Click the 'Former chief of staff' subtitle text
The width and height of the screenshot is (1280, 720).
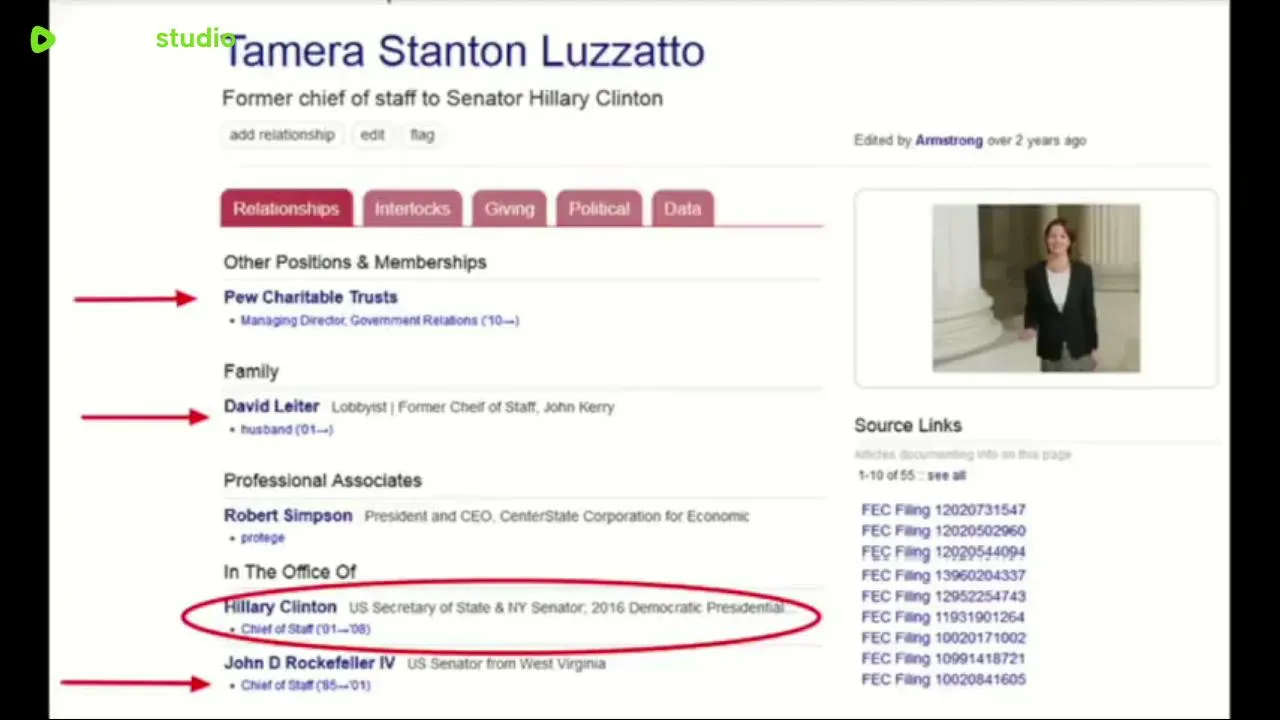click(x=442, y=99)
